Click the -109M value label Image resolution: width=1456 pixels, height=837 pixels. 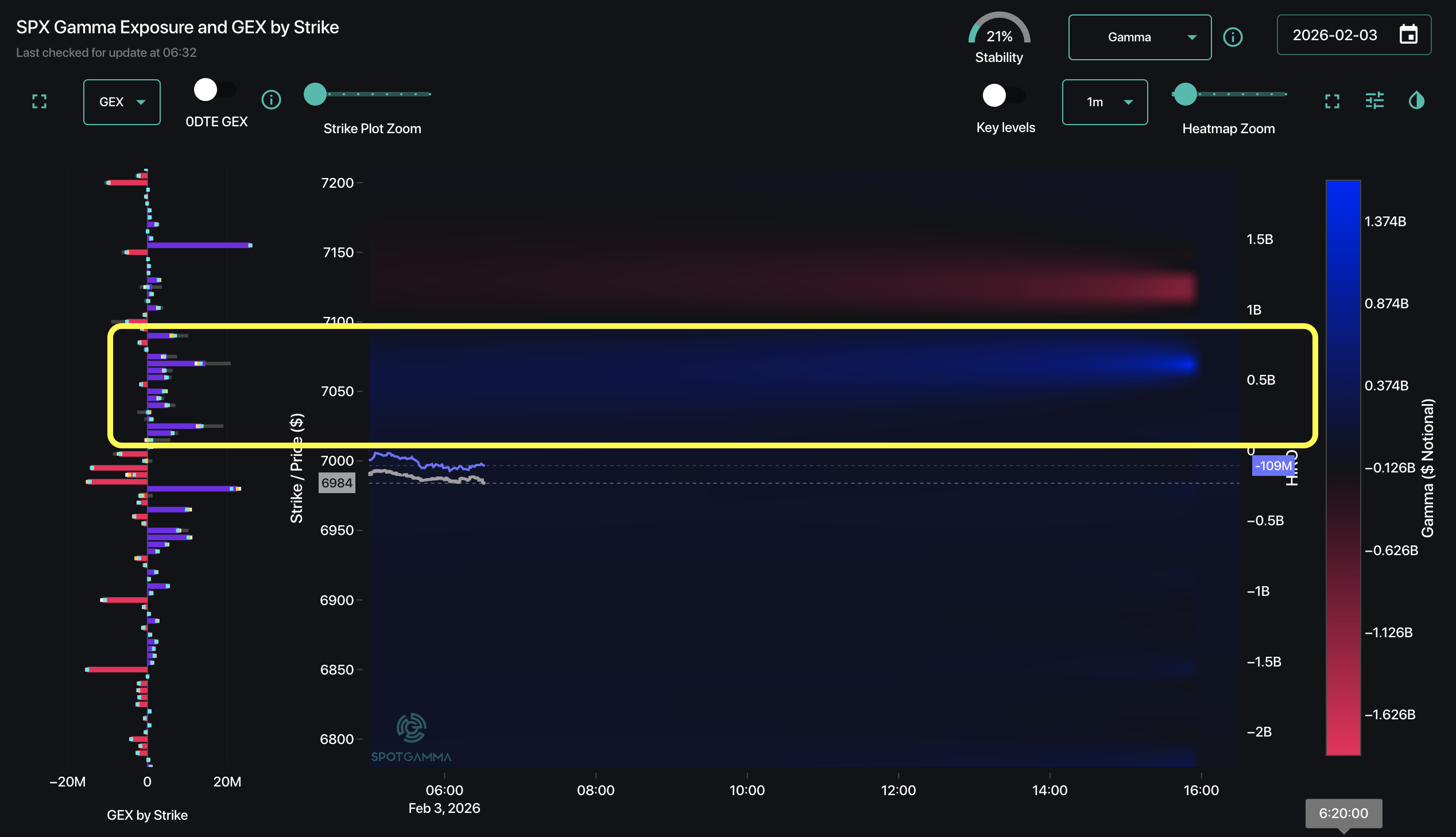point(1273,466)
